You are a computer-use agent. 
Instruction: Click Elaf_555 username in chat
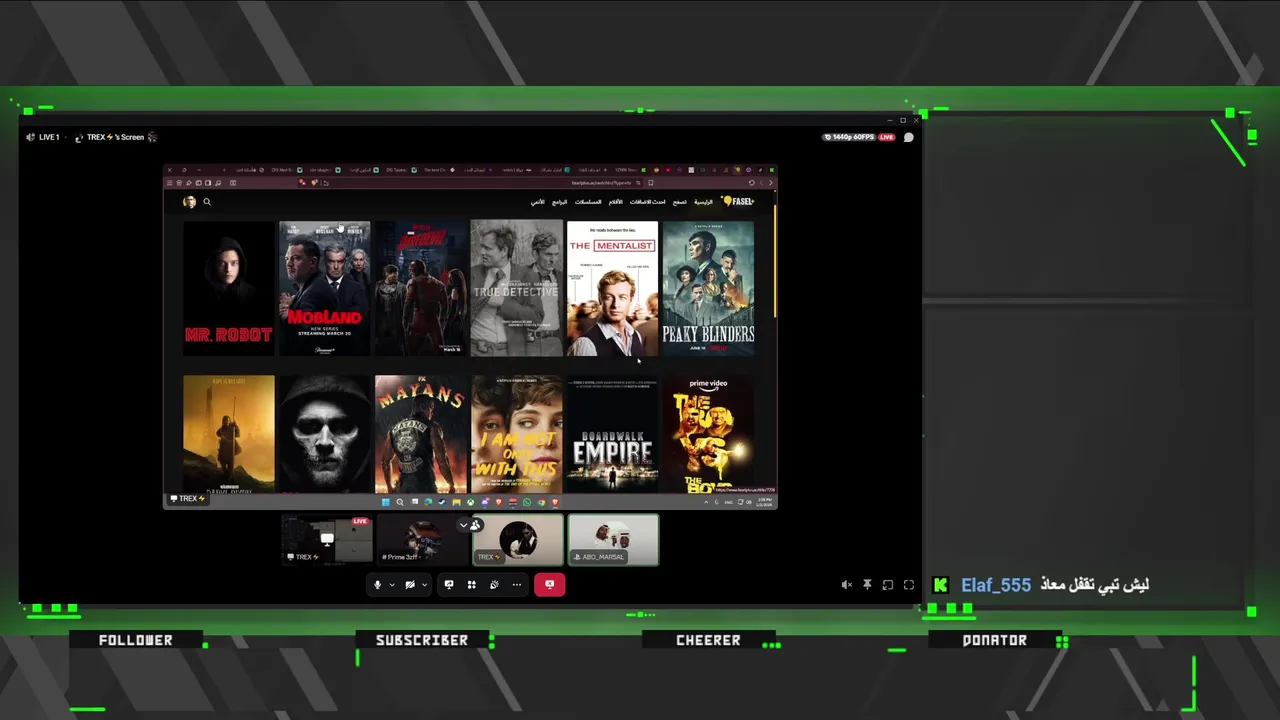(996, 585)
